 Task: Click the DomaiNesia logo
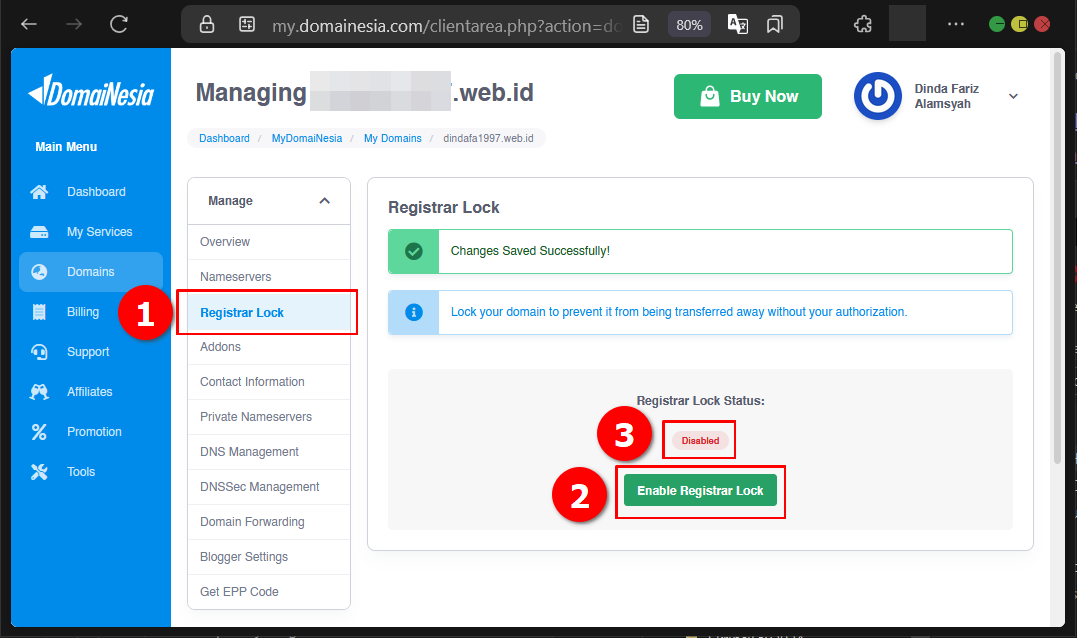click(91, 91)
